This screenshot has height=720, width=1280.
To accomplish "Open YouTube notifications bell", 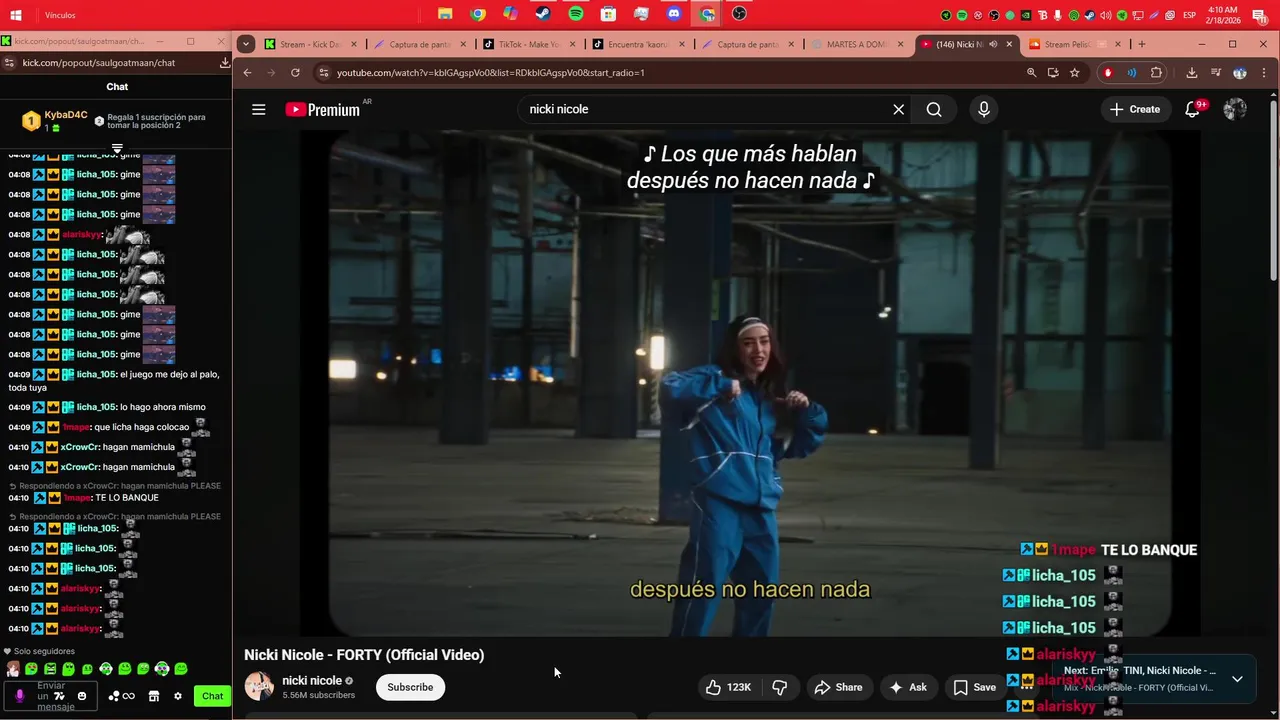I will [x=1192, y=110].
